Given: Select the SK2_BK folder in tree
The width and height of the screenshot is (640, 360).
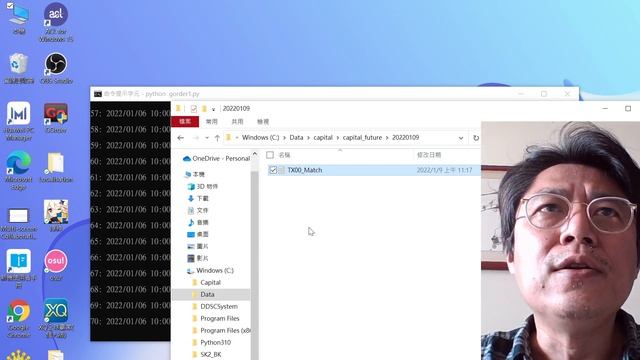Looking at the screenshot, I should (207, 354).
